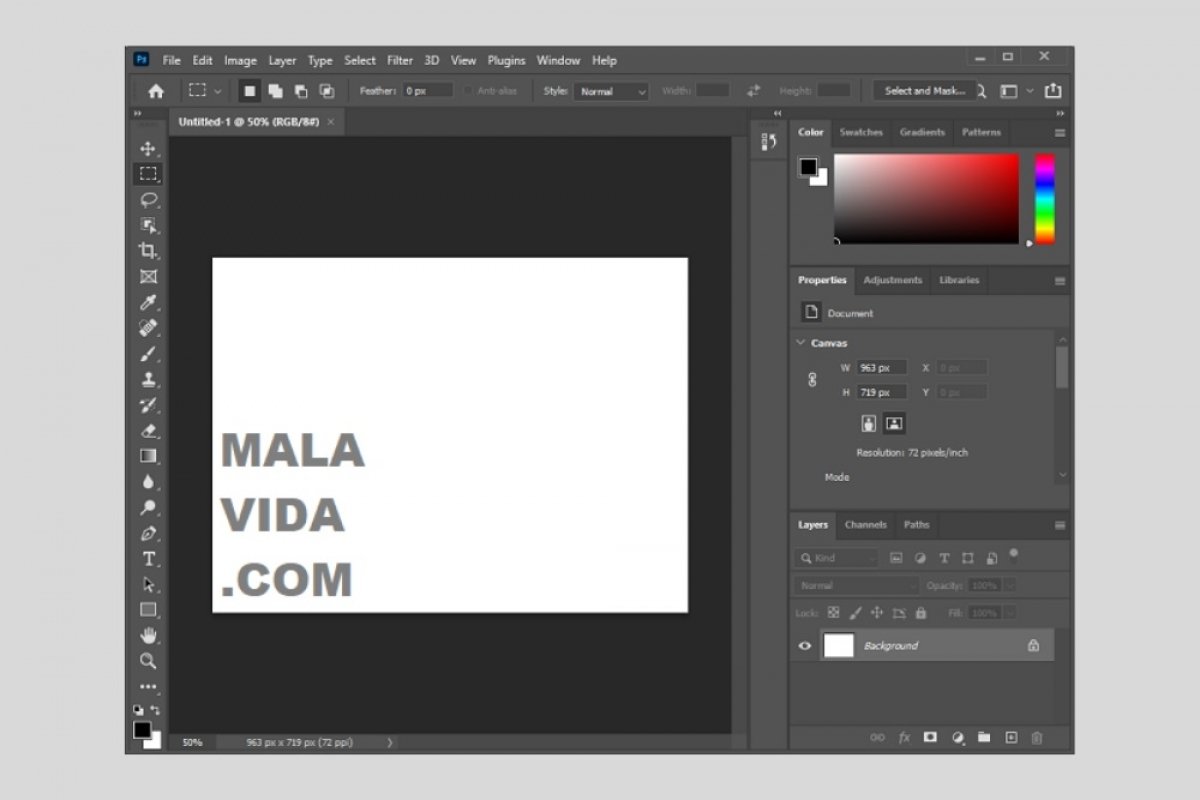Click the toolbox foreground color swatch
The height and width of the screenshot is (800, 1200).
pyautogui.click(x=142, y=730)
